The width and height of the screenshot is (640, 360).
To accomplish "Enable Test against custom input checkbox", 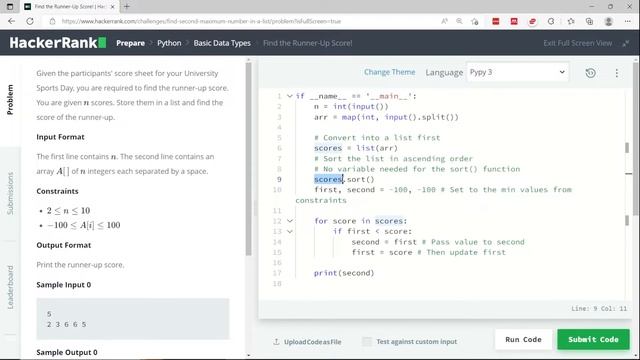I will 367,342.
